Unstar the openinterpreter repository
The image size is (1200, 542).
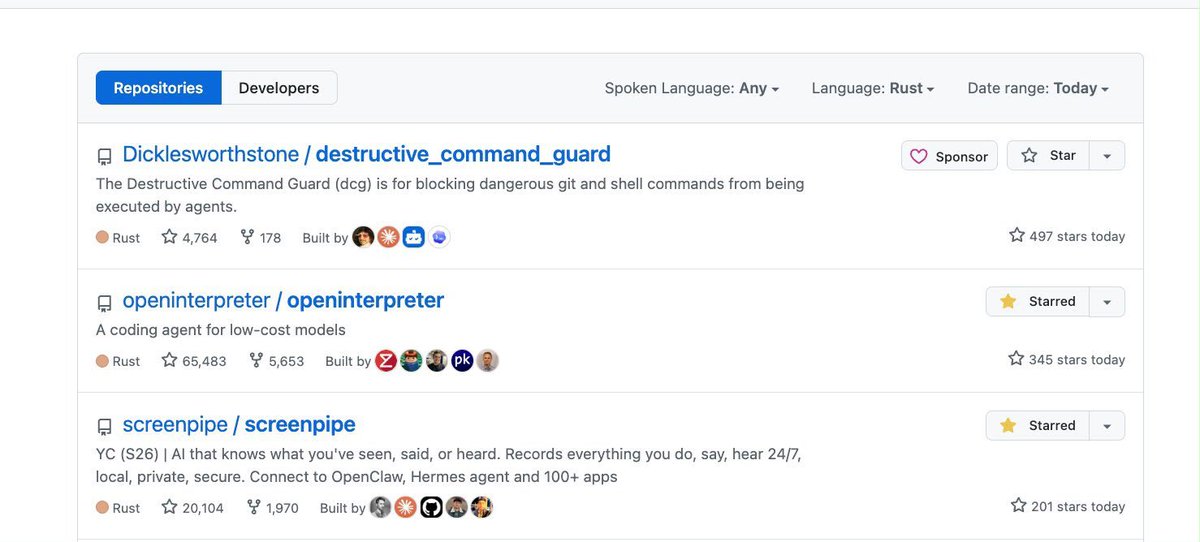point(1038,302)
